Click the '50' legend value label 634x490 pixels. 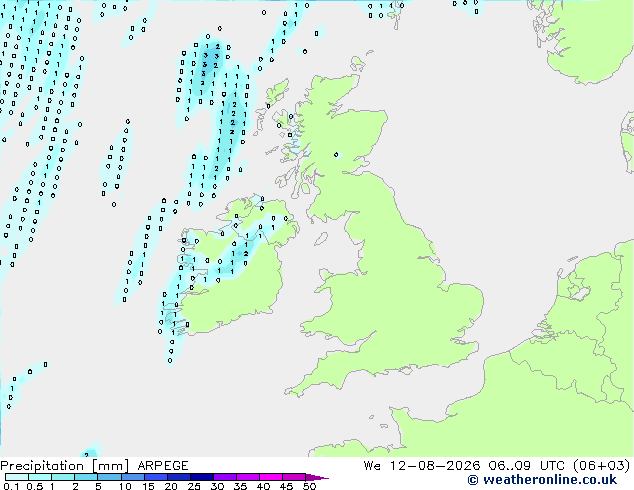(x=310, y=486)
